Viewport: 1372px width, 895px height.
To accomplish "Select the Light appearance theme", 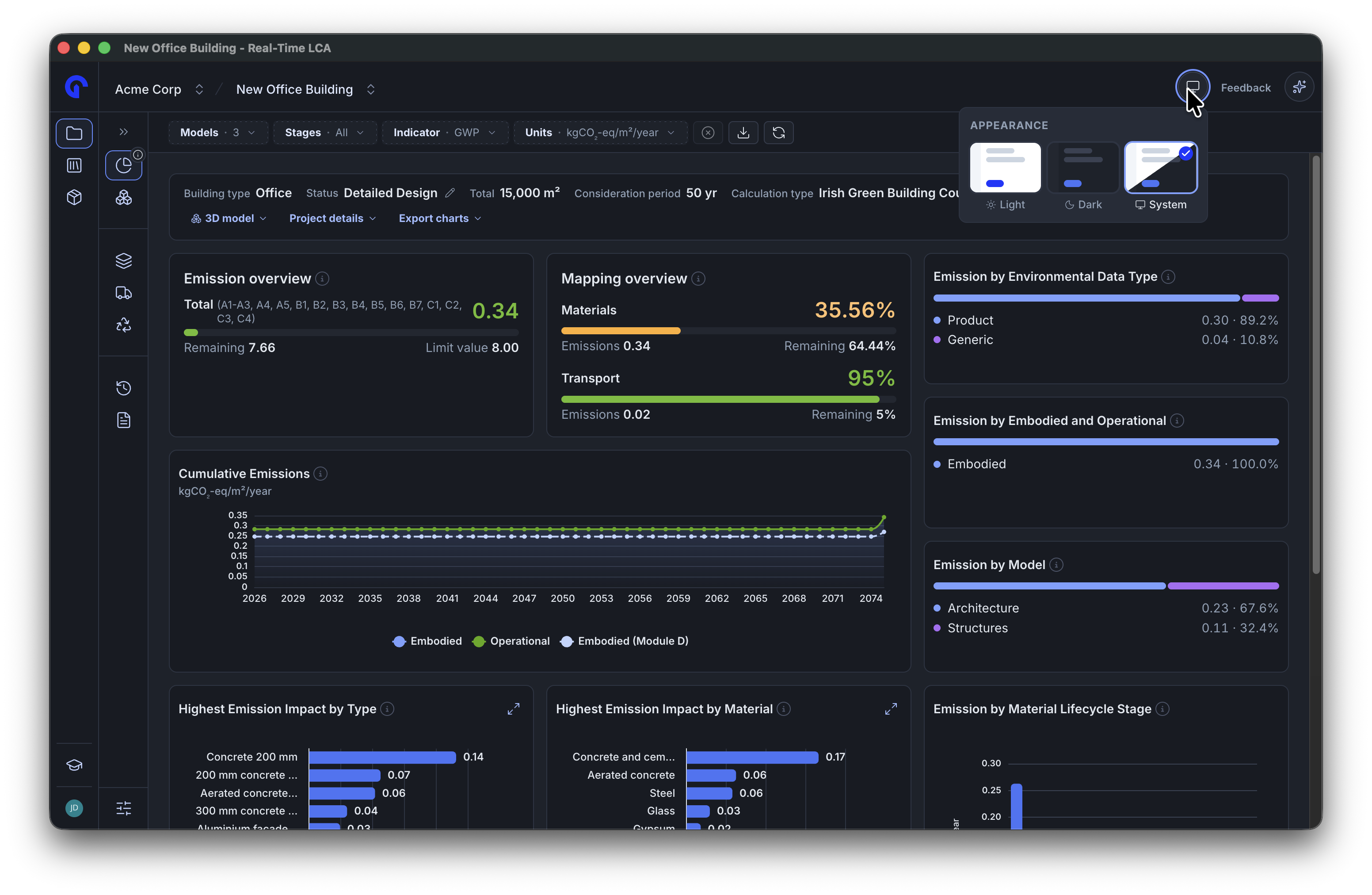I will tap(1006, 177).
